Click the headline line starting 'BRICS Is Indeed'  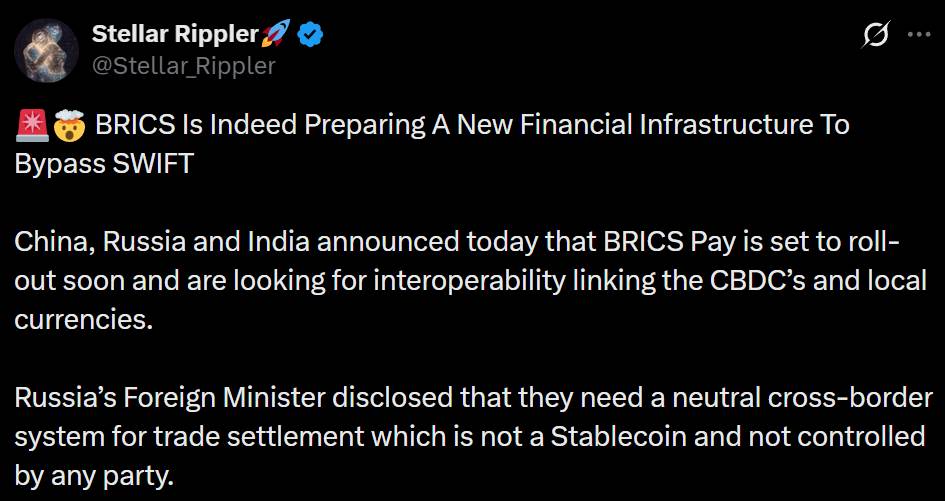point(472,125)
